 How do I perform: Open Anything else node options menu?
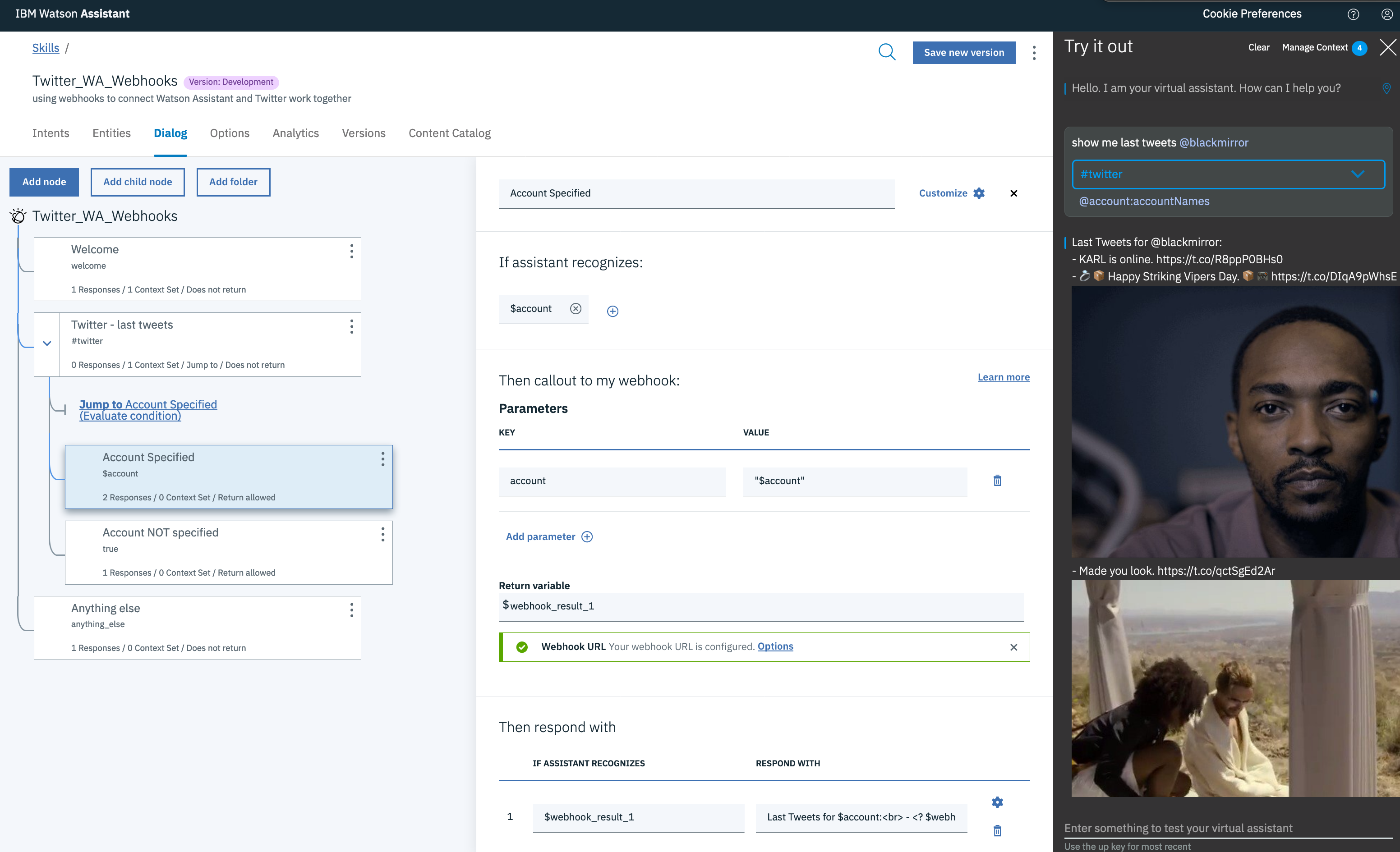click(x=352, y=610)
